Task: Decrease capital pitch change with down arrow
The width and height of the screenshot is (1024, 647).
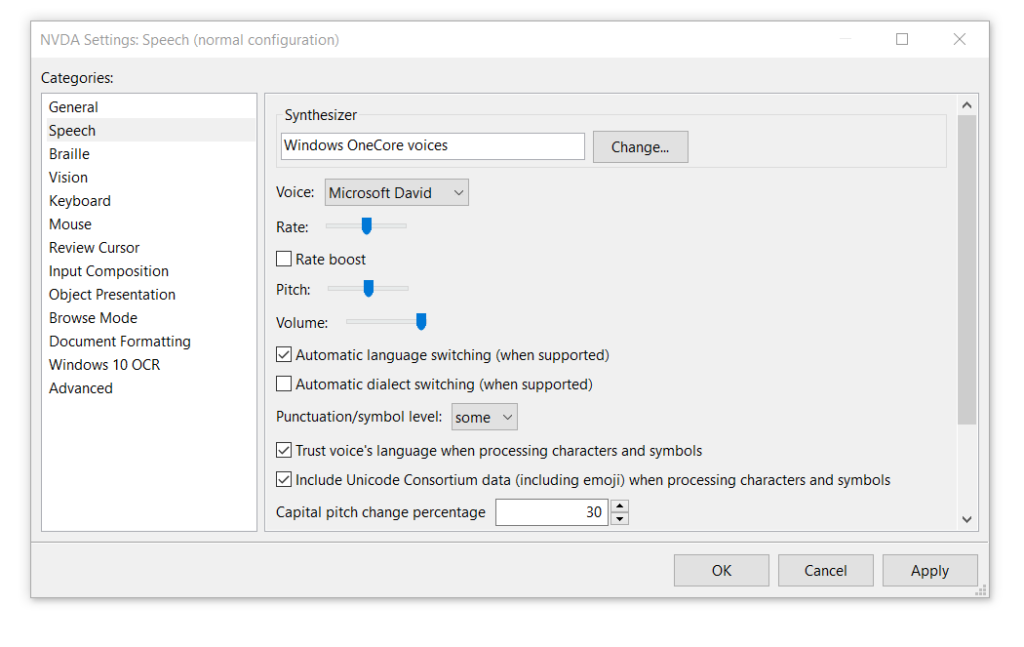Action: pos(620,518)
